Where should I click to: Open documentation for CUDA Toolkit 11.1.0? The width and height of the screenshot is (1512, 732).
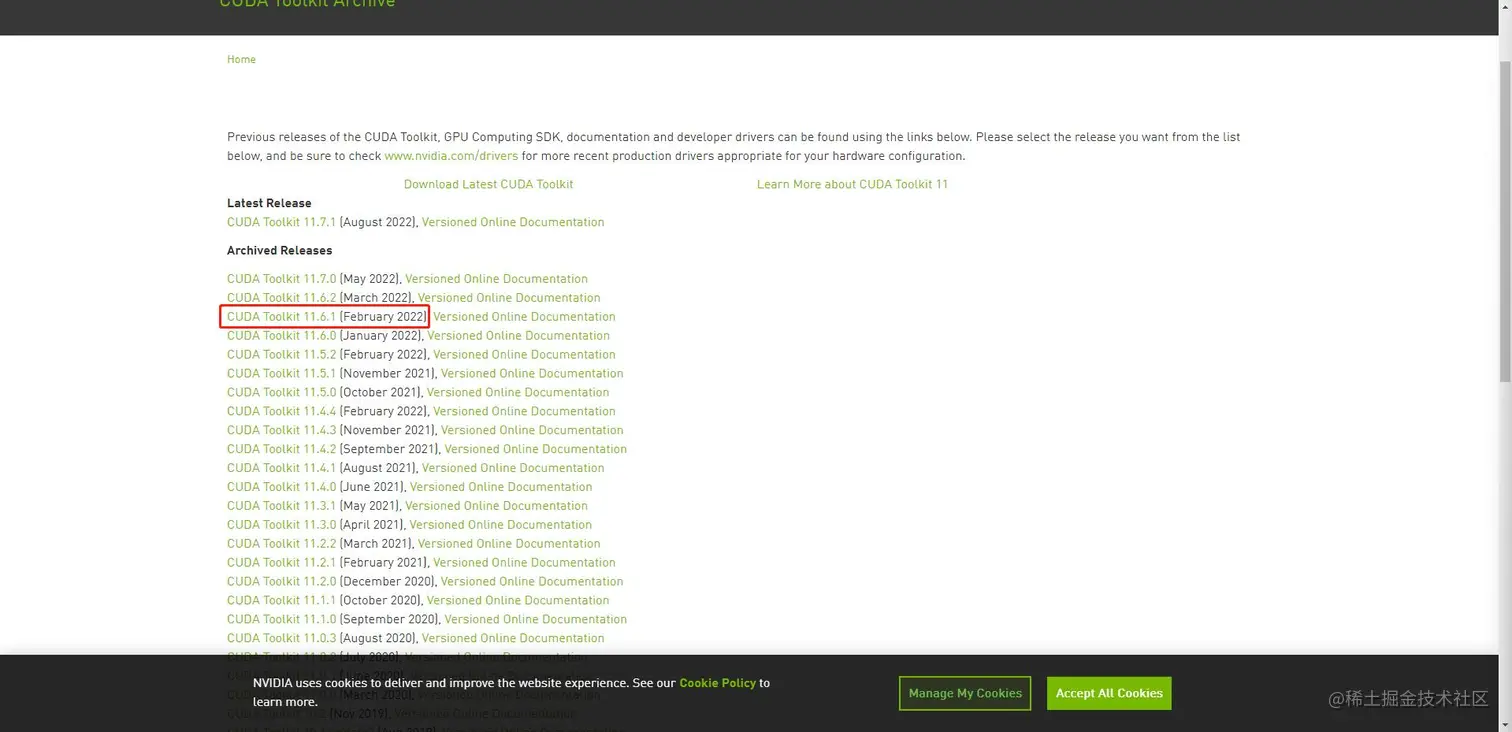click(x=536, y=620)
